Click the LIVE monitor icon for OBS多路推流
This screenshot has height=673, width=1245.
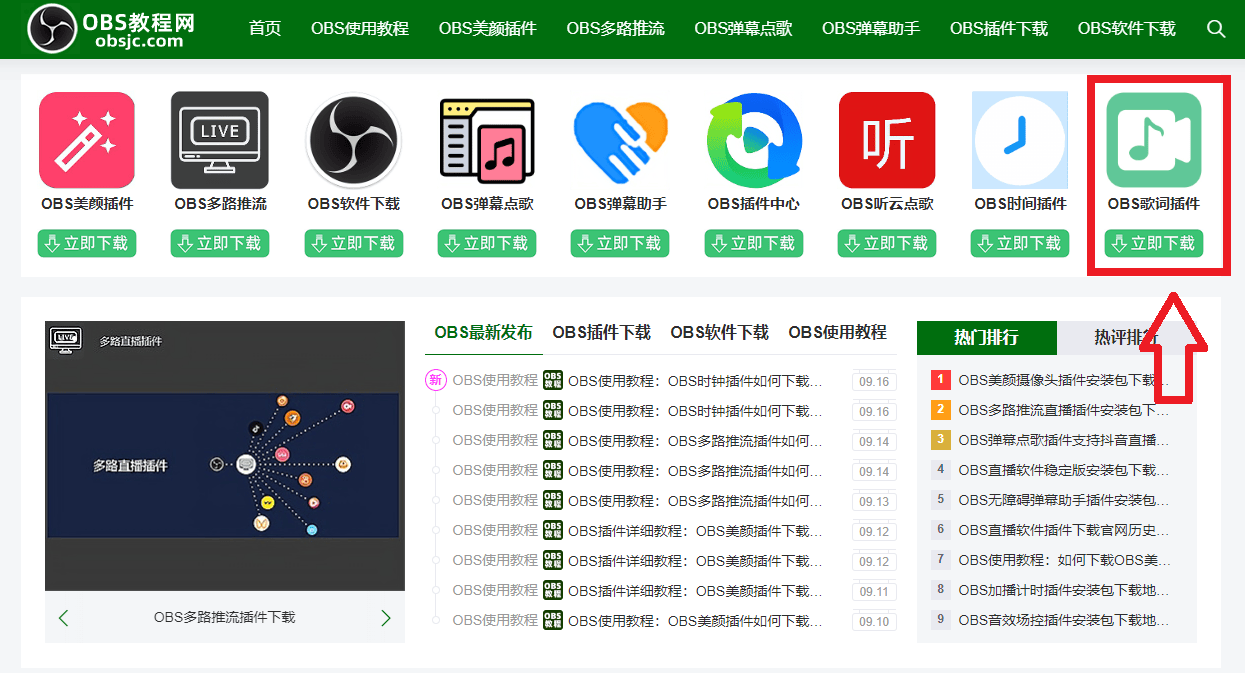click(219, 140)
